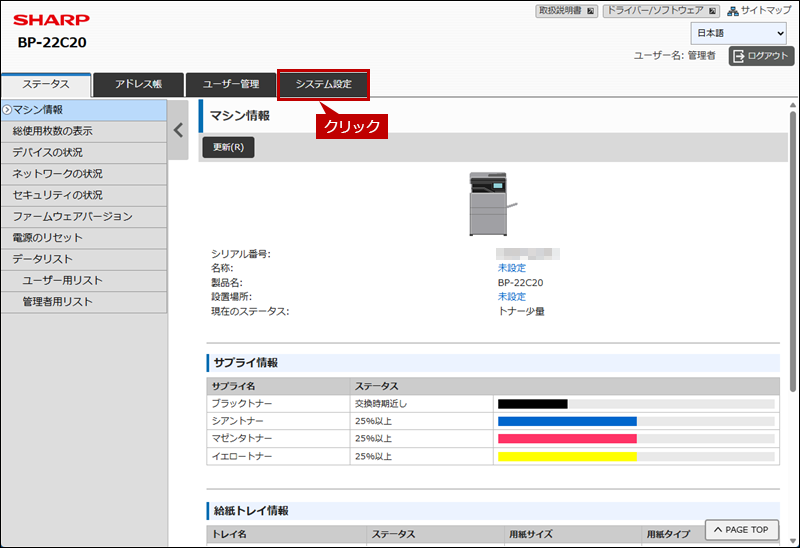Open the ドライバー/ソフトウェア link

click(661, 11)
